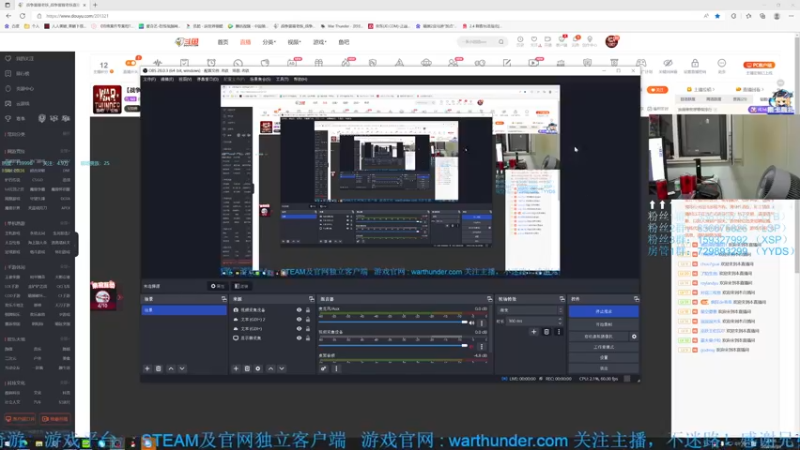The height and width of the screenshot is (450, 800).
Task: Toggle lock on video capture device source
Action: [x=308, y=310]
